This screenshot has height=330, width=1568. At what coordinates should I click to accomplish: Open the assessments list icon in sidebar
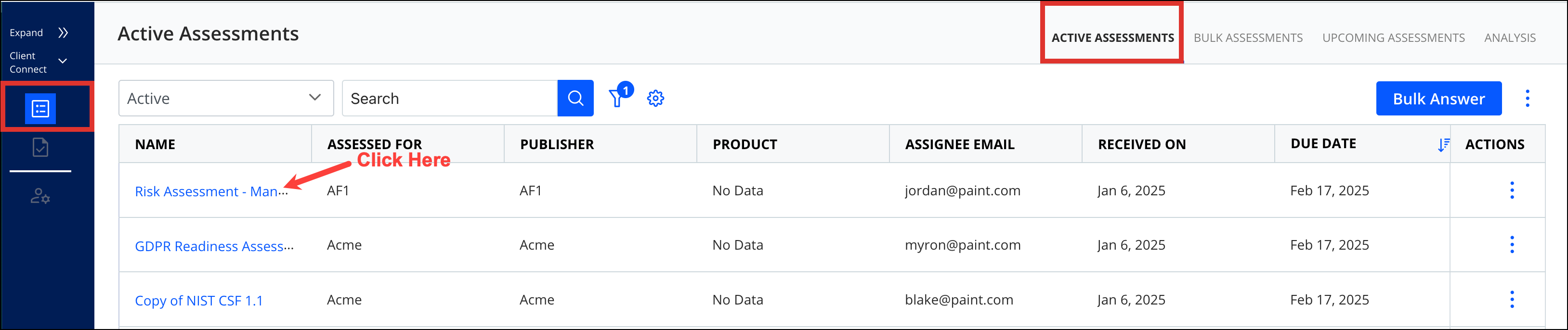40,109
